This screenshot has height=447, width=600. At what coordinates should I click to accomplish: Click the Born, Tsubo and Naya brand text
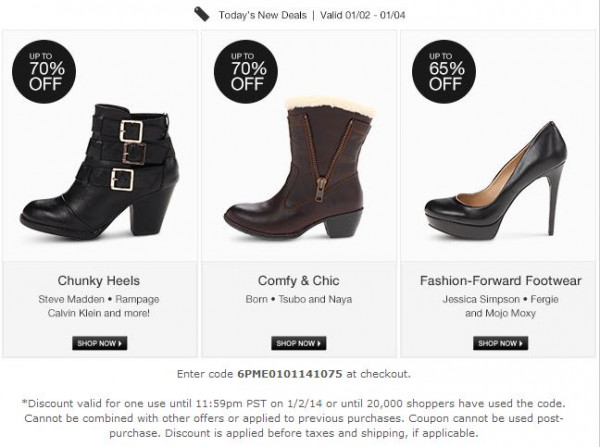[x=300, y=299]
